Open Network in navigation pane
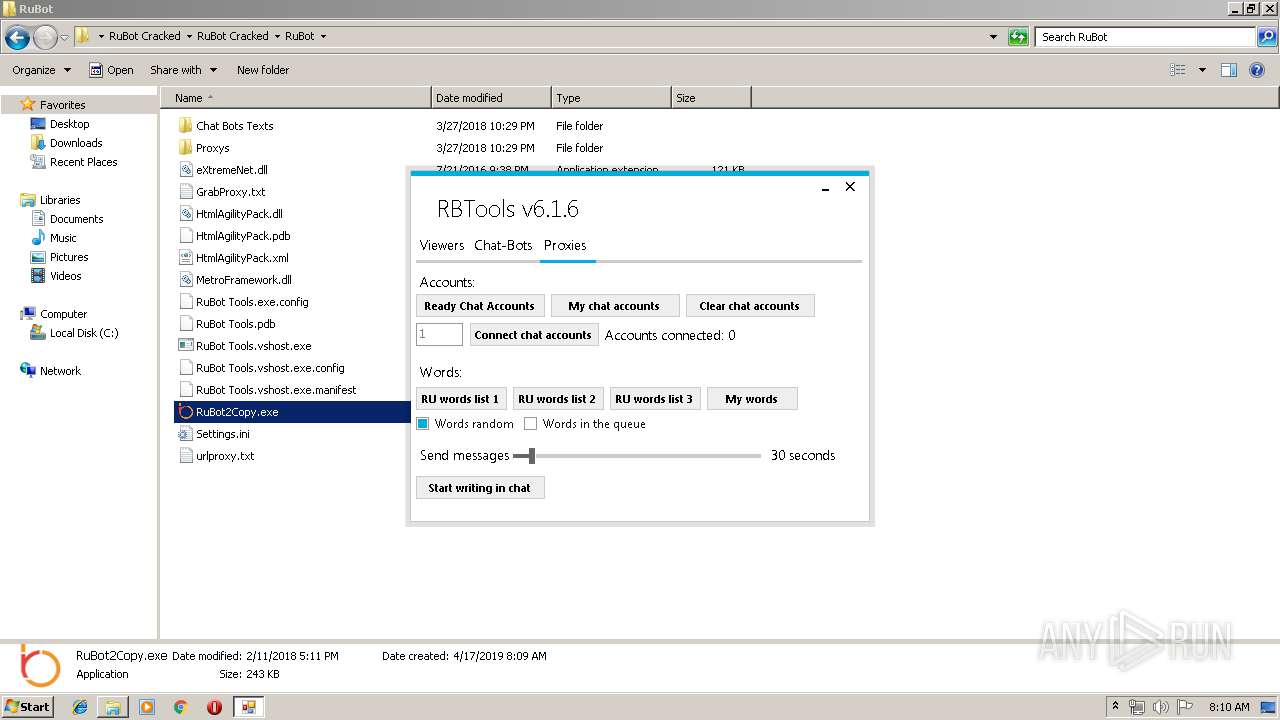 [x=60, y=371]
